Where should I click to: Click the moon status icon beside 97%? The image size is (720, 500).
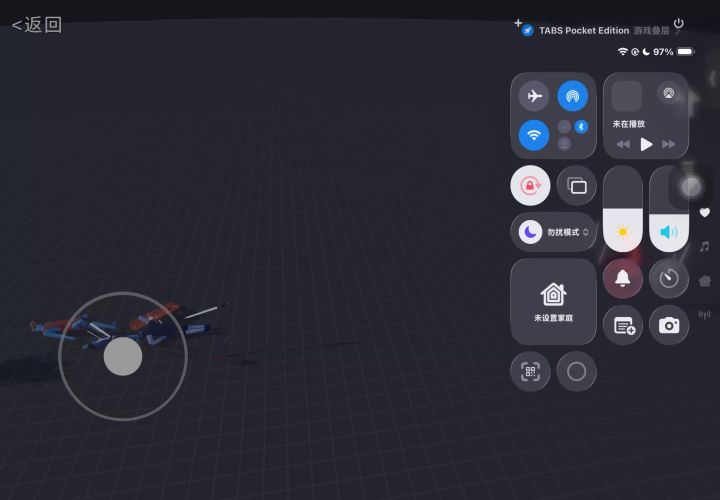pos(646,52)
